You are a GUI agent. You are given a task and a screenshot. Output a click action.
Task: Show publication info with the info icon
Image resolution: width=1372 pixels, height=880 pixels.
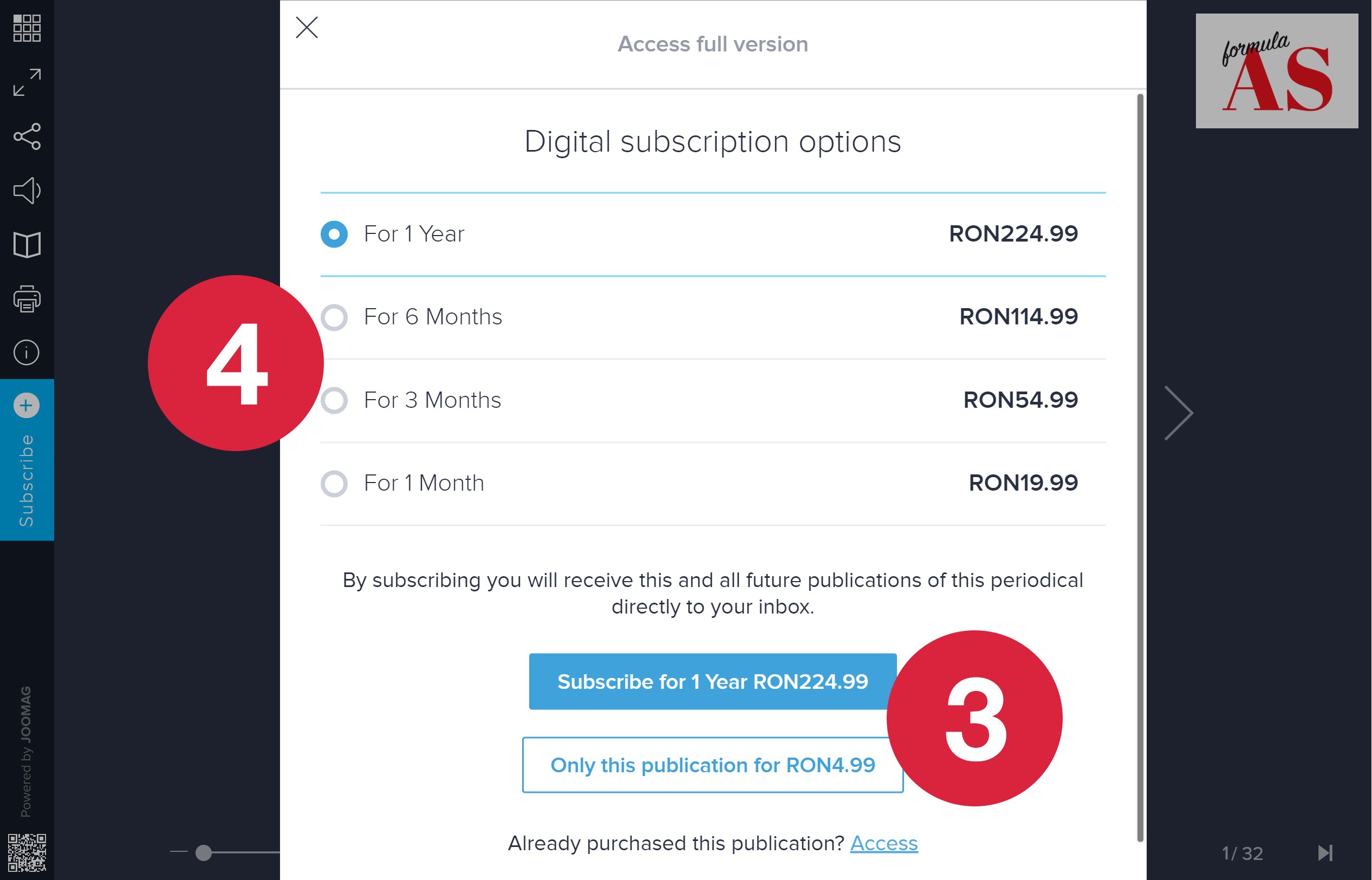pyautogui.click(x=27, y=352)
